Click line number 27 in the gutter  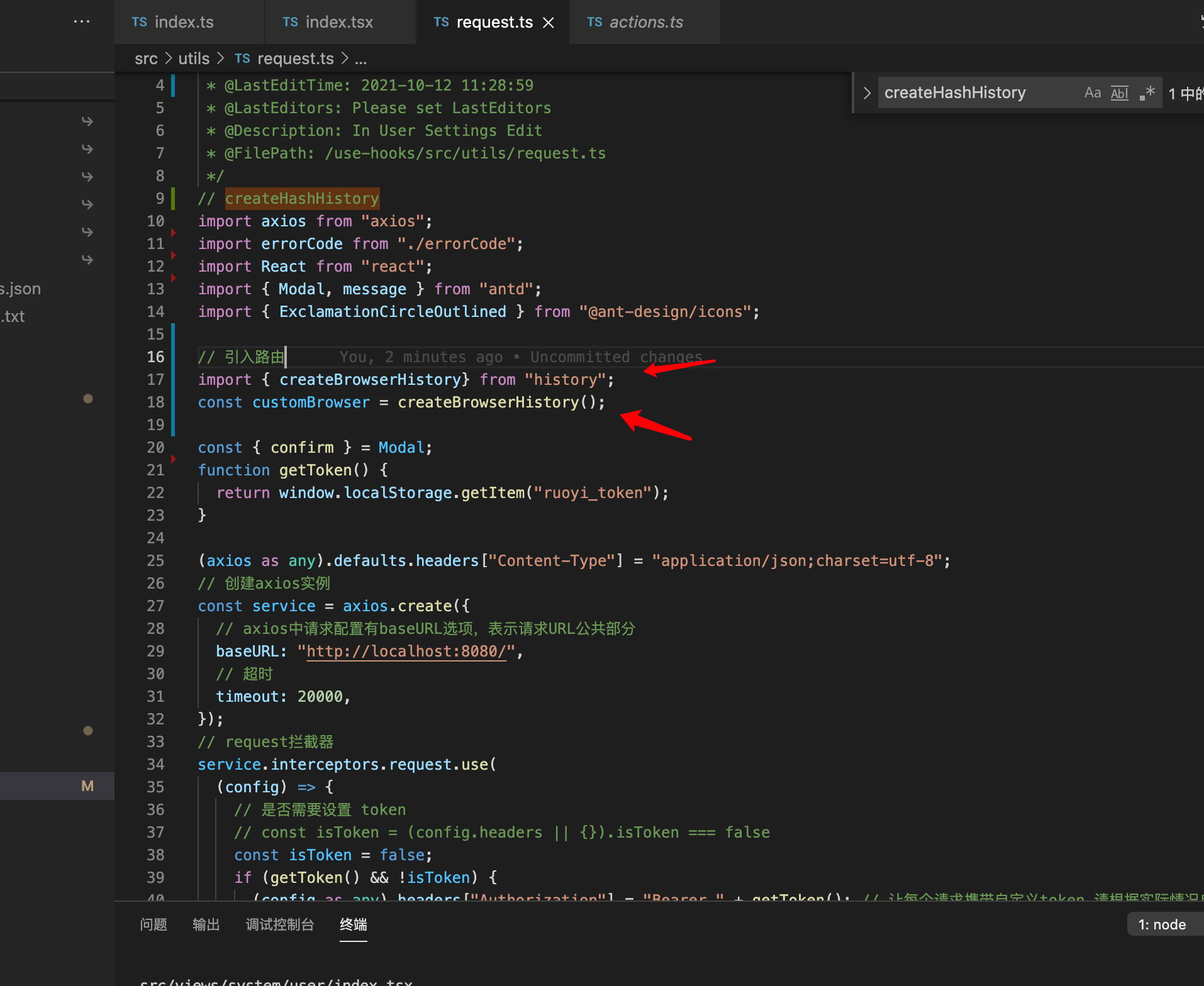[155, 606]
